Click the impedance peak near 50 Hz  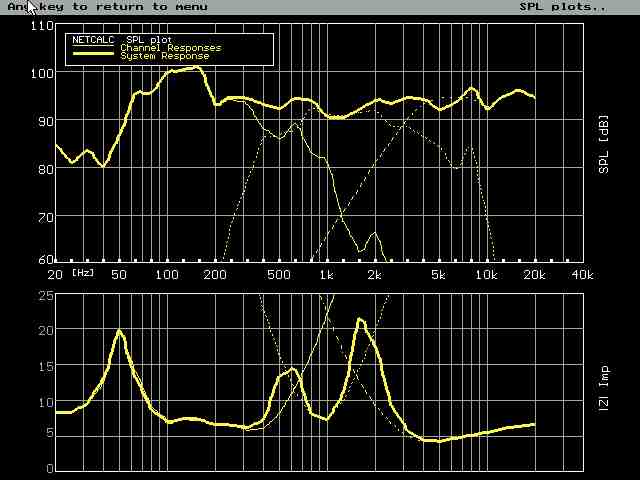tap(119, 330)
